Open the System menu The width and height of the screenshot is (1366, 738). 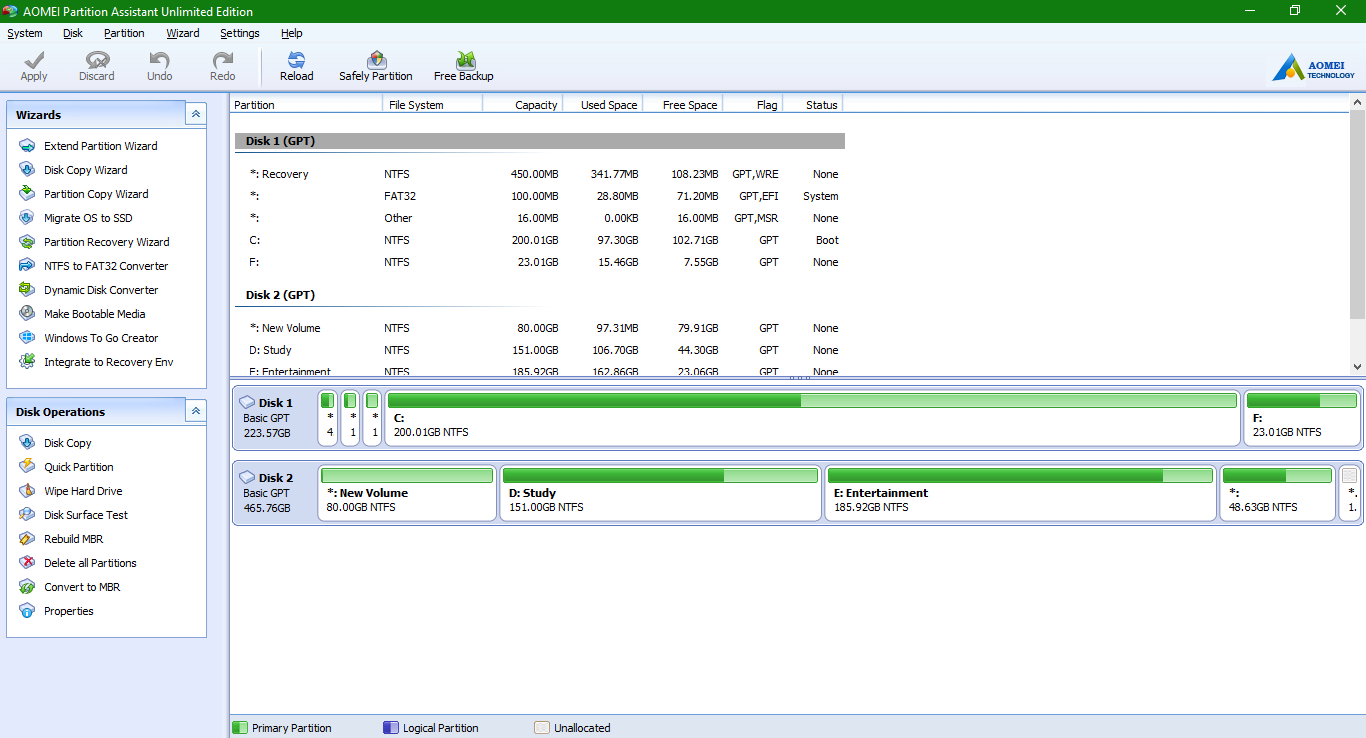[25, 33]
